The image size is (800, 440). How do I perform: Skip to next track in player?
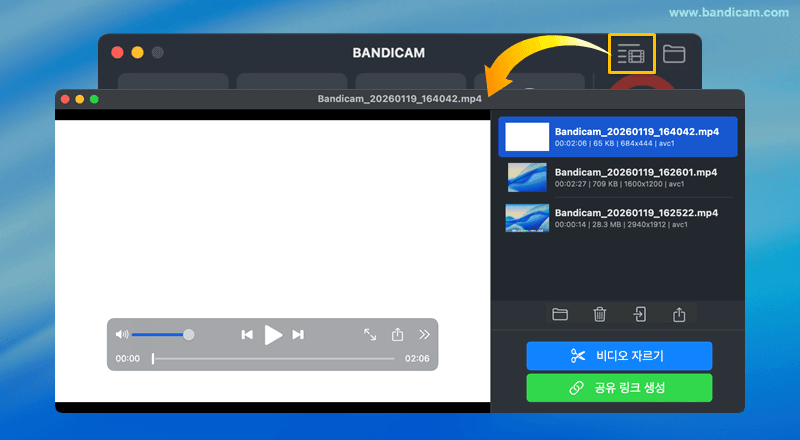click(x=298, y=335)
